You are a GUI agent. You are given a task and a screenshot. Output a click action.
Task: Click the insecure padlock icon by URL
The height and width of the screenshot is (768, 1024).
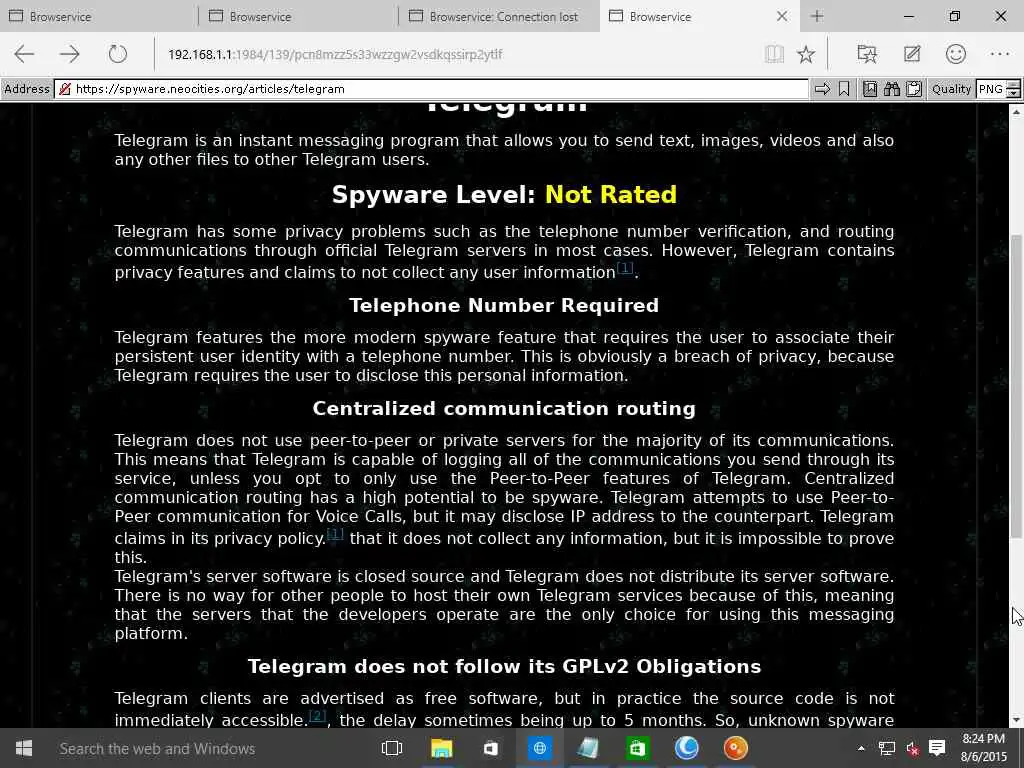coord(65,89)
